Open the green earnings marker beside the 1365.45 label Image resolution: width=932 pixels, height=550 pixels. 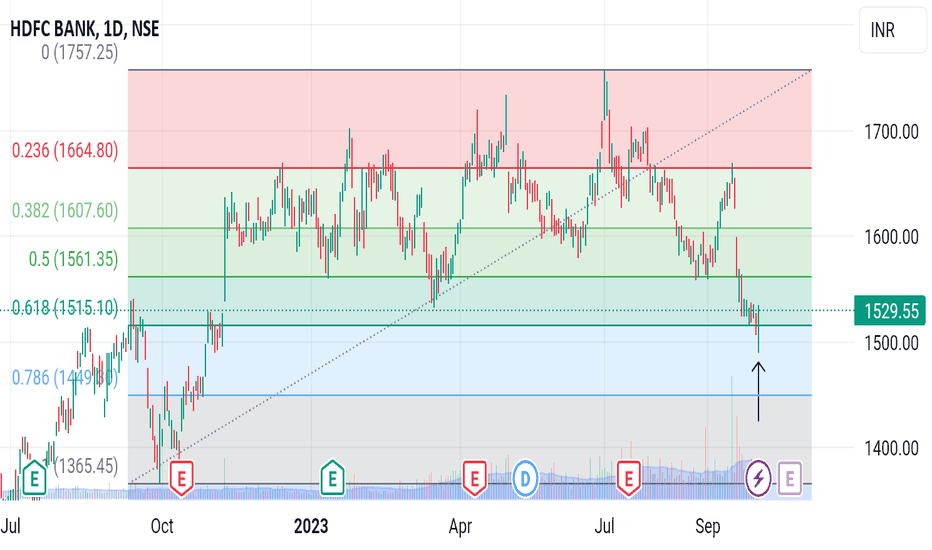34,478
